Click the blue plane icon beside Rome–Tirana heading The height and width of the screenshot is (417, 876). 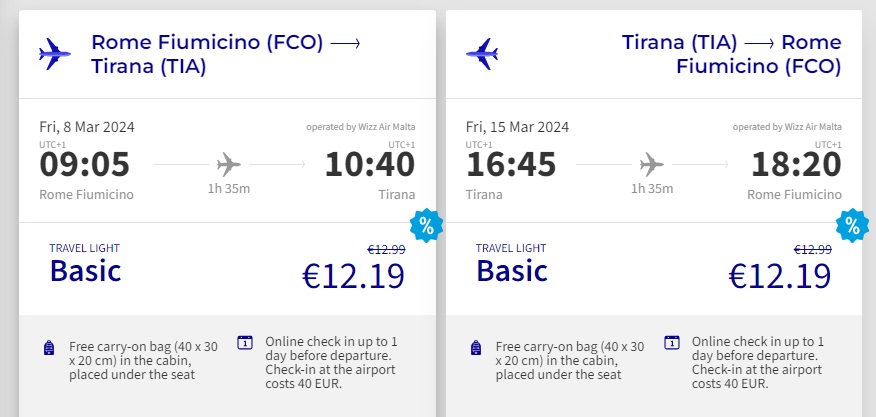[54, 54]
